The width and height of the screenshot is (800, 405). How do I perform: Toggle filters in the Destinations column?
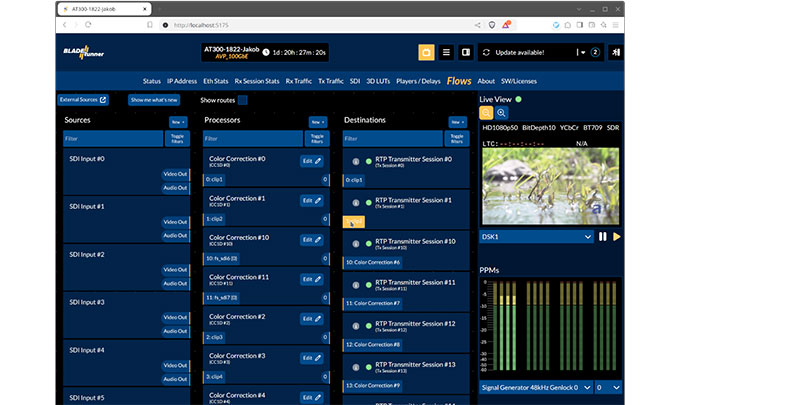pos(457,139)
